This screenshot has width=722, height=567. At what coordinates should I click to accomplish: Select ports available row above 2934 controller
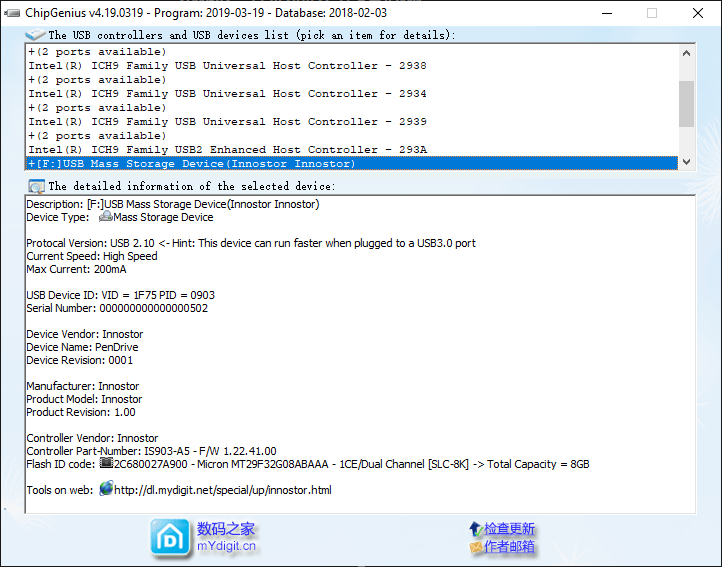pyautogui.click(x=351, y=80)
